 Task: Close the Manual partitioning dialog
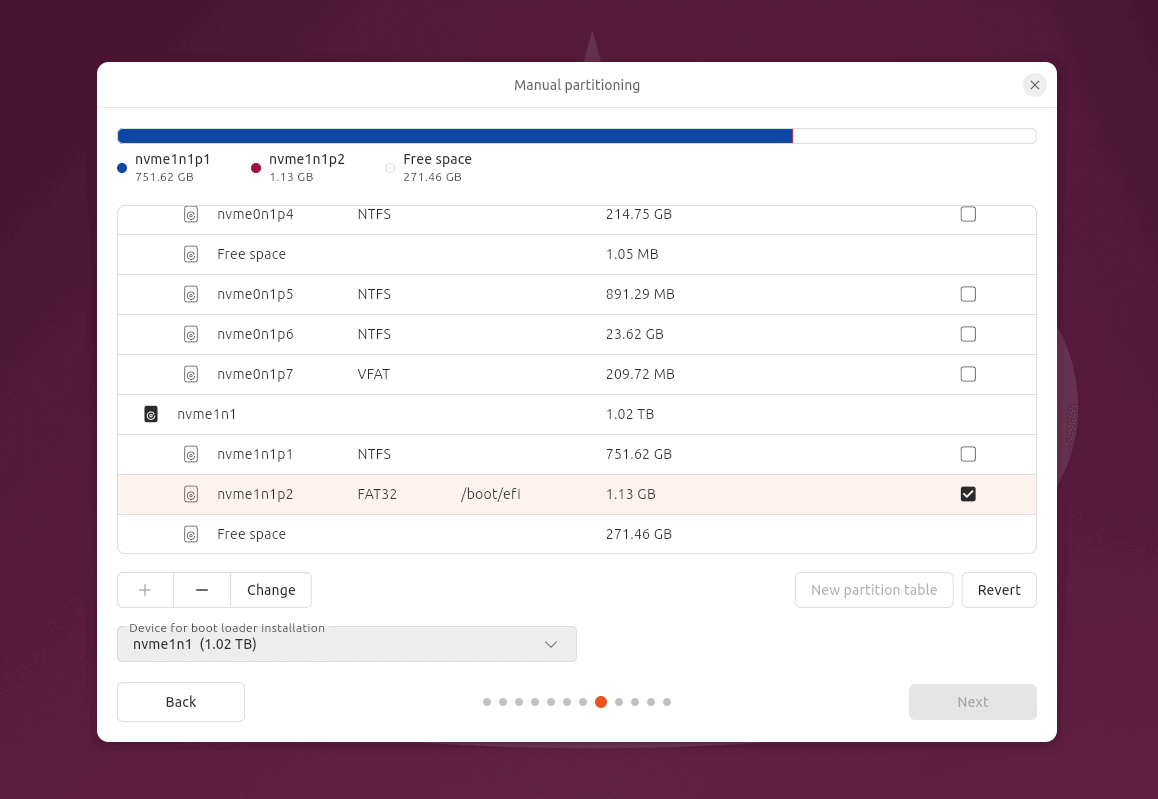coord(1035,85)
